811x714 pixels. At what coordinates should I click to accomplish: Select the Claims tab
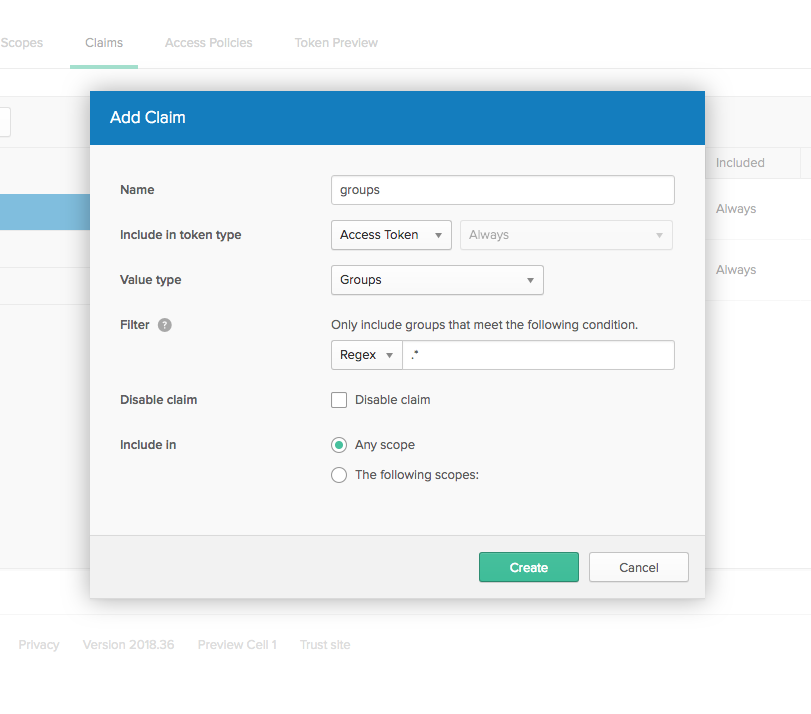[104, 43]
